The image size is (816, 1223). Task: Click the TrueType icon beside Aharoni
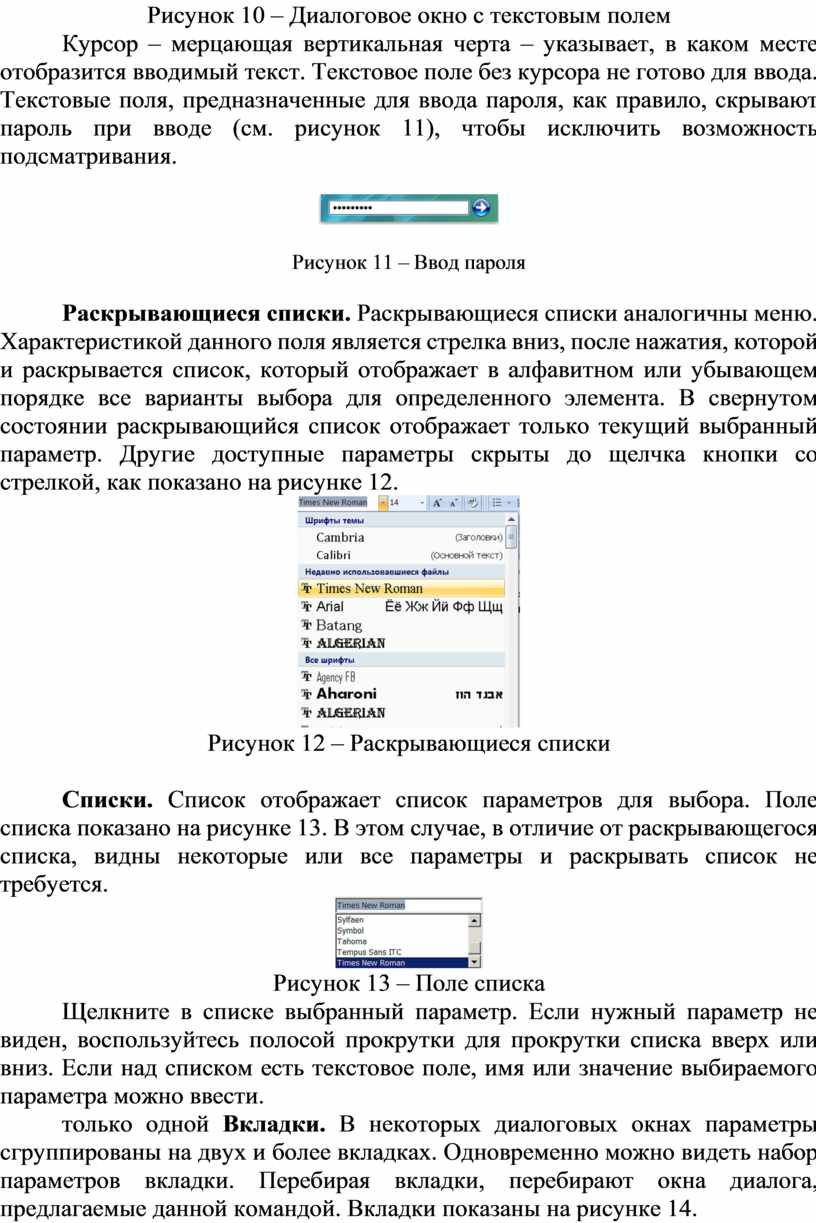click(307, 694)
